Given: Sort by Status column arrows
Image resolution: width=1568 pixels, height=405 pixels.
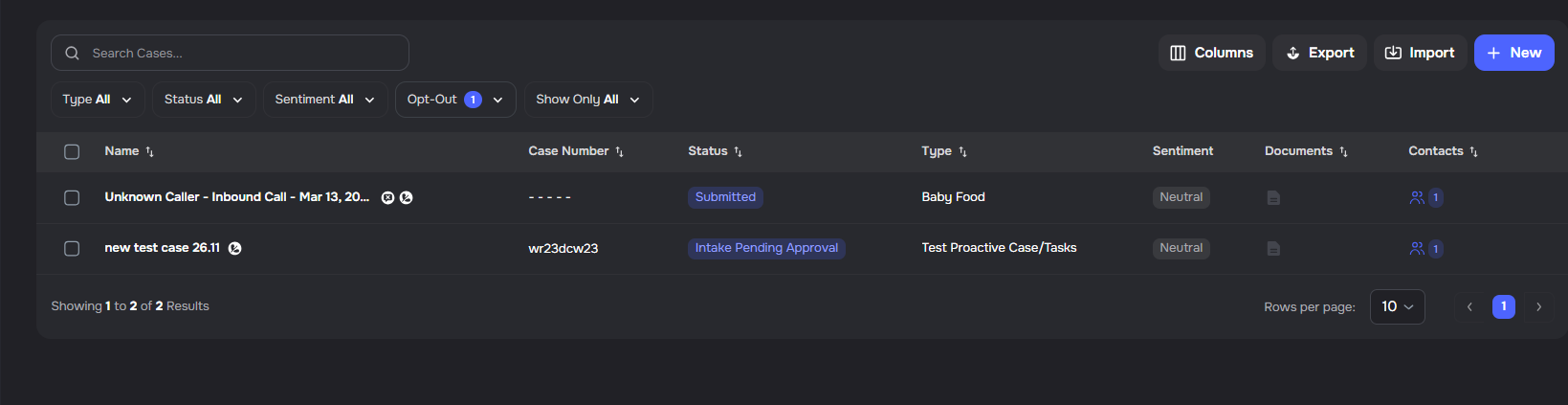Looking at the screenshot, I should tap(738, 152).
